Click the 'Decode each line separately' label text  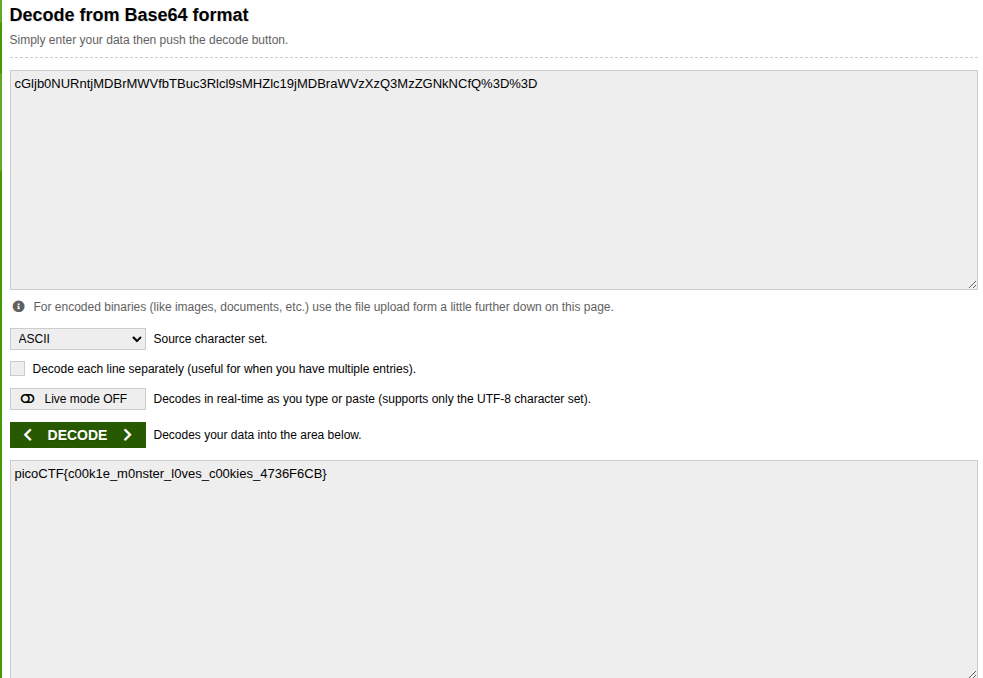coord(224,369)
